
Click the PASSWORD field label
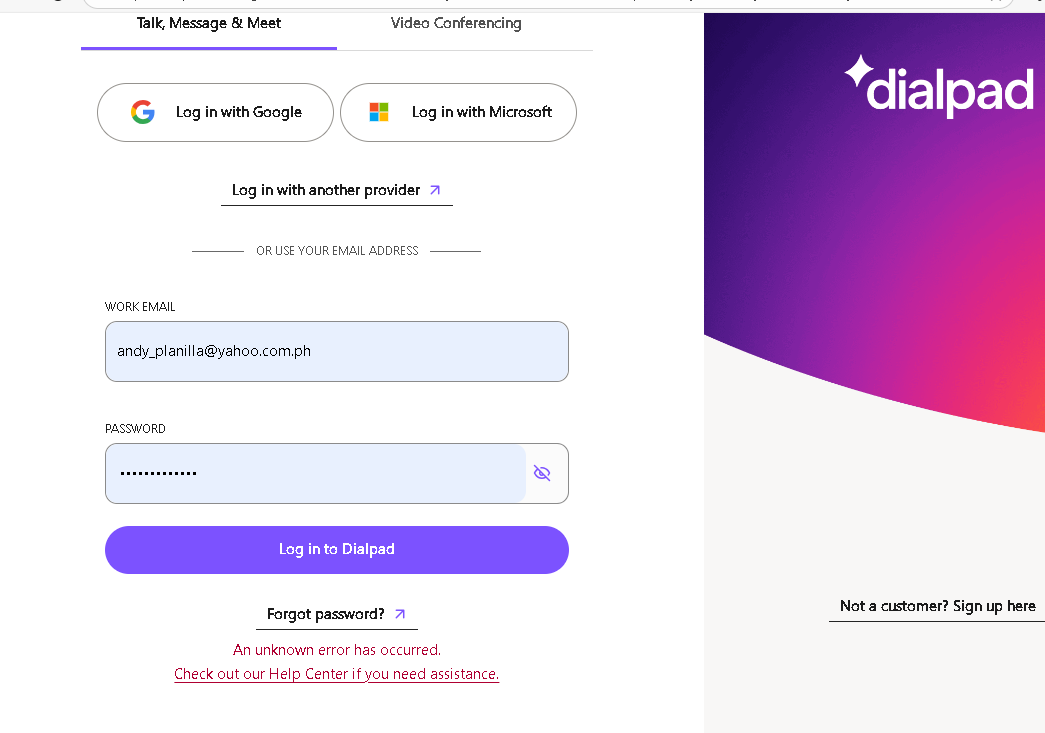coord(135,429)
